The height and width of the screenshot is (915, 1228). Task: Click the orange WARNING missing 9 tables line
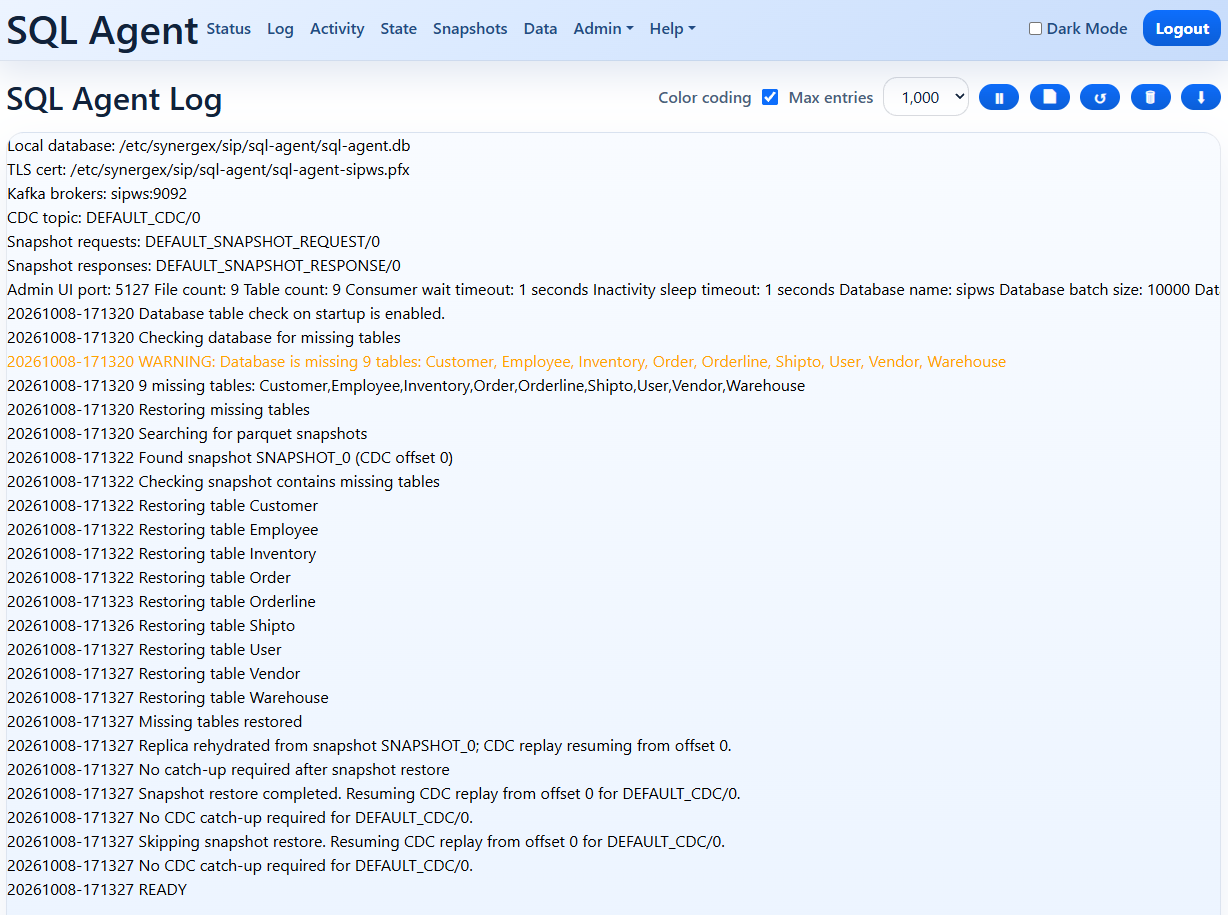click(506, 362)
